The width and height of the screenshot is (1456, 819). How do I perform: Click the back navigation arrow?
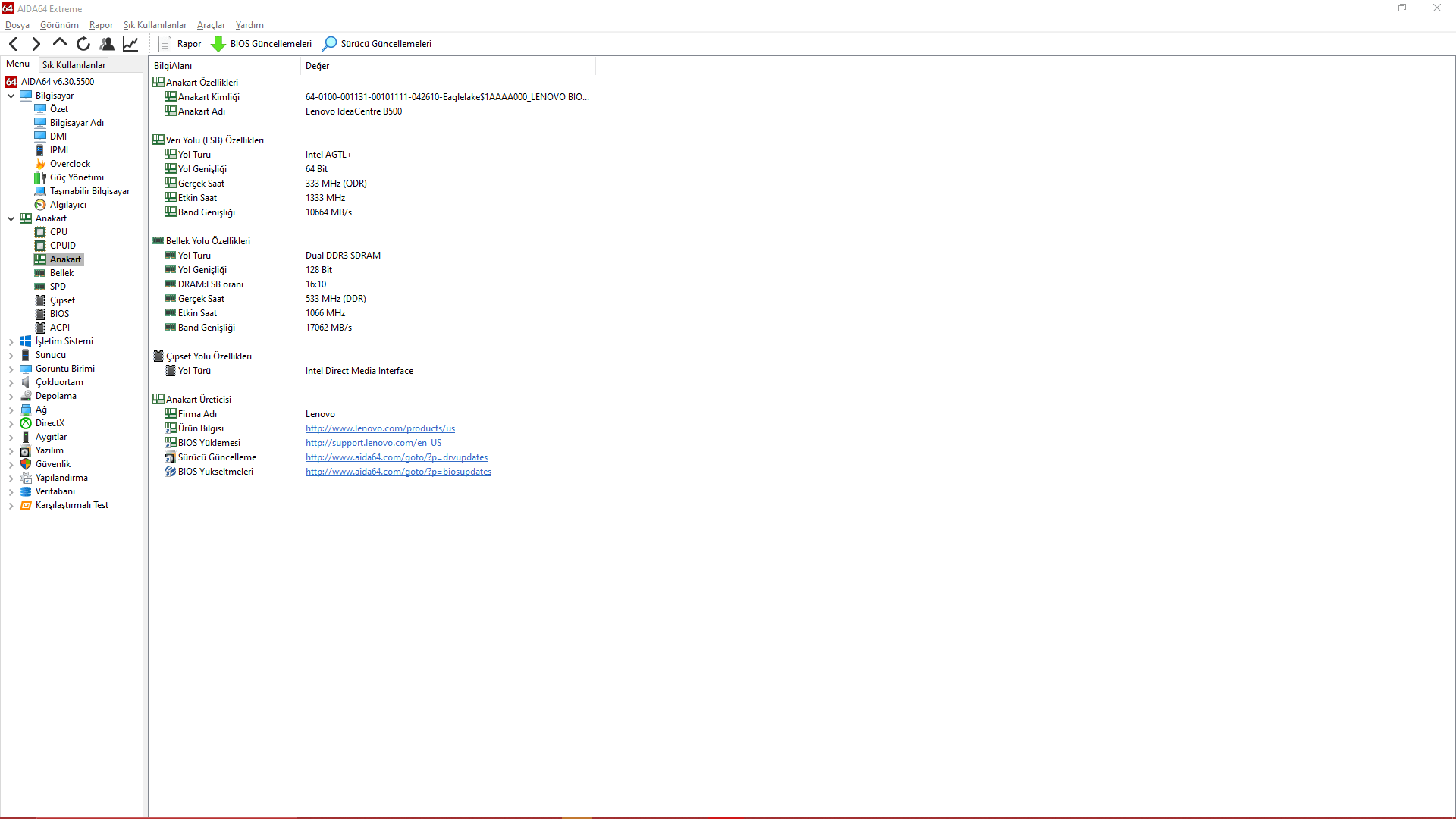(14, 44)
